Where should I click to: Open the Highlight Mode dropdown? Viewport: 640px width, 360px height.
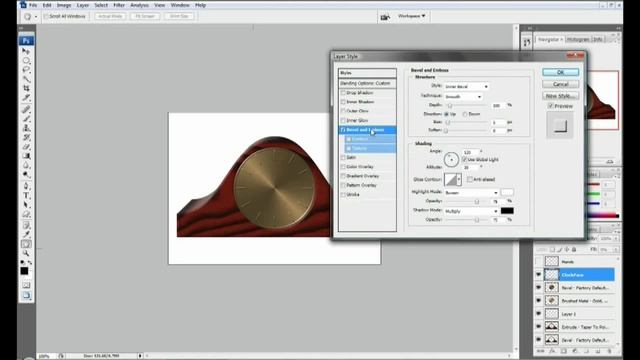(471, 193)
